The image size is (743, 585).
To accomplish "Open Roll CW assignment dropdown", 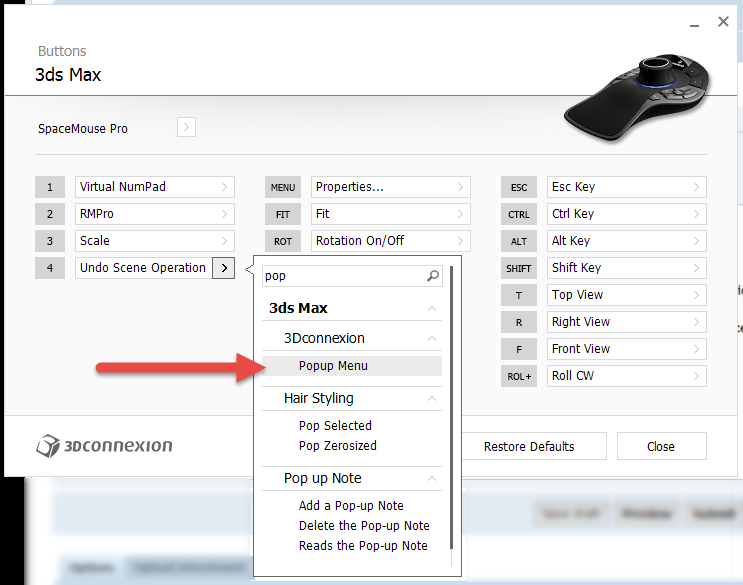I will (626, 376).
